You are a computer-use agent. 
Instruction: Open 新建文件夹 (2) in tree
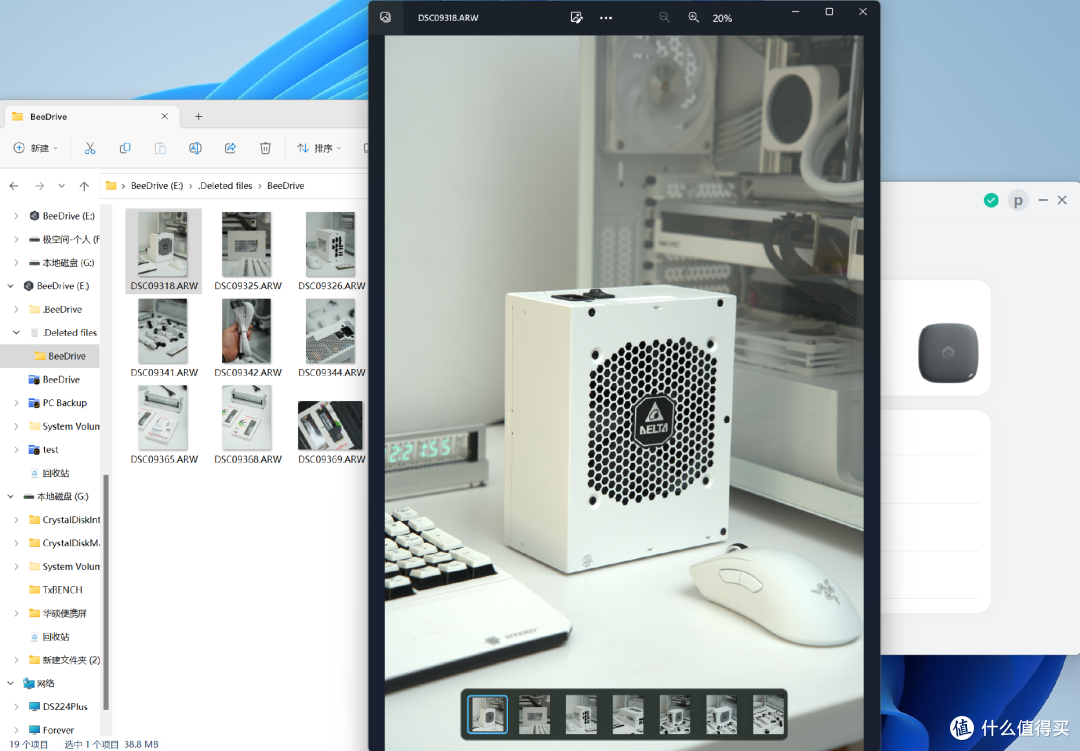click(64, 660)
